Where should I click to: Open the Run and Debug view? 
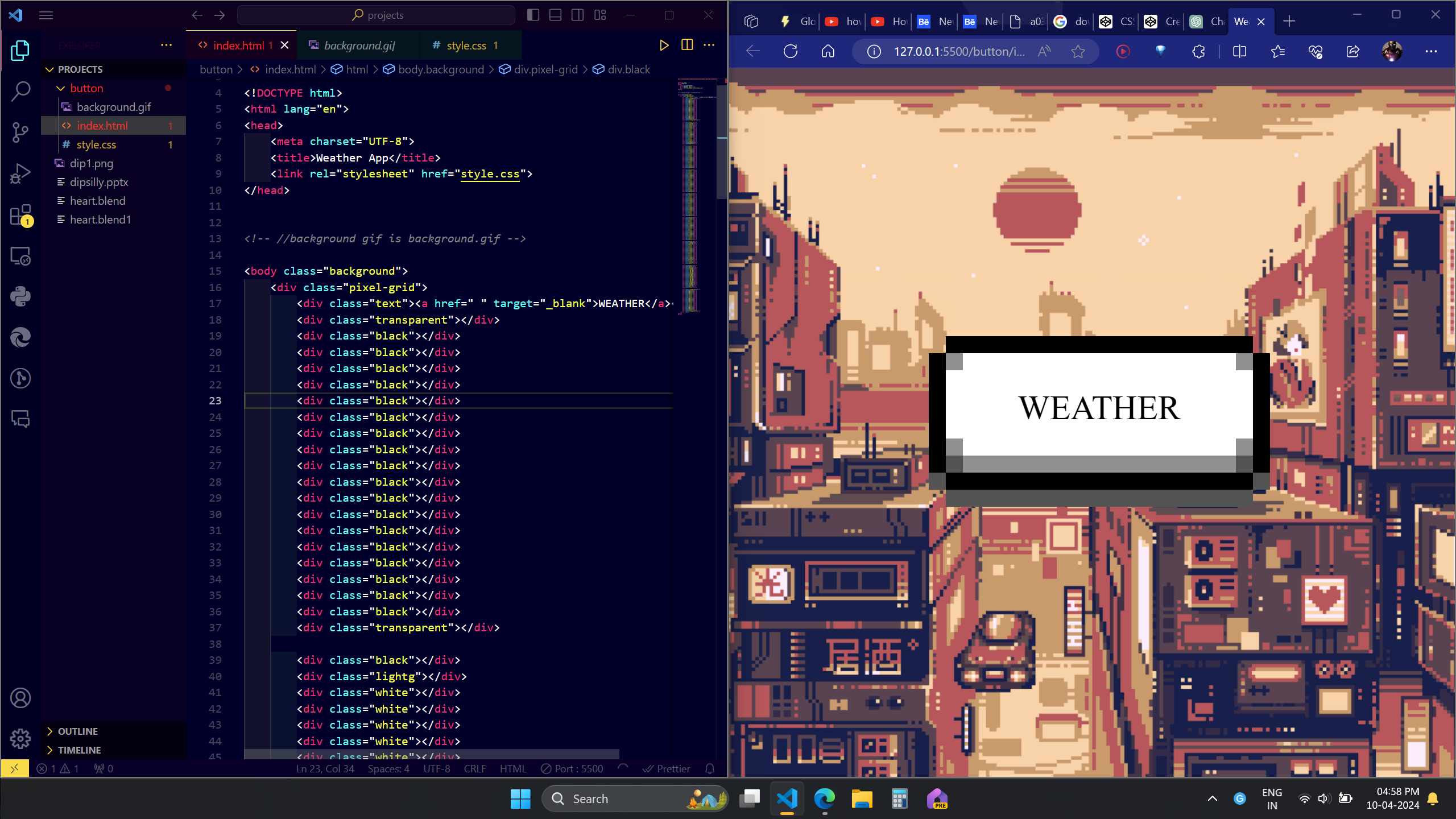pyautogui.click(x=20, y=173)
